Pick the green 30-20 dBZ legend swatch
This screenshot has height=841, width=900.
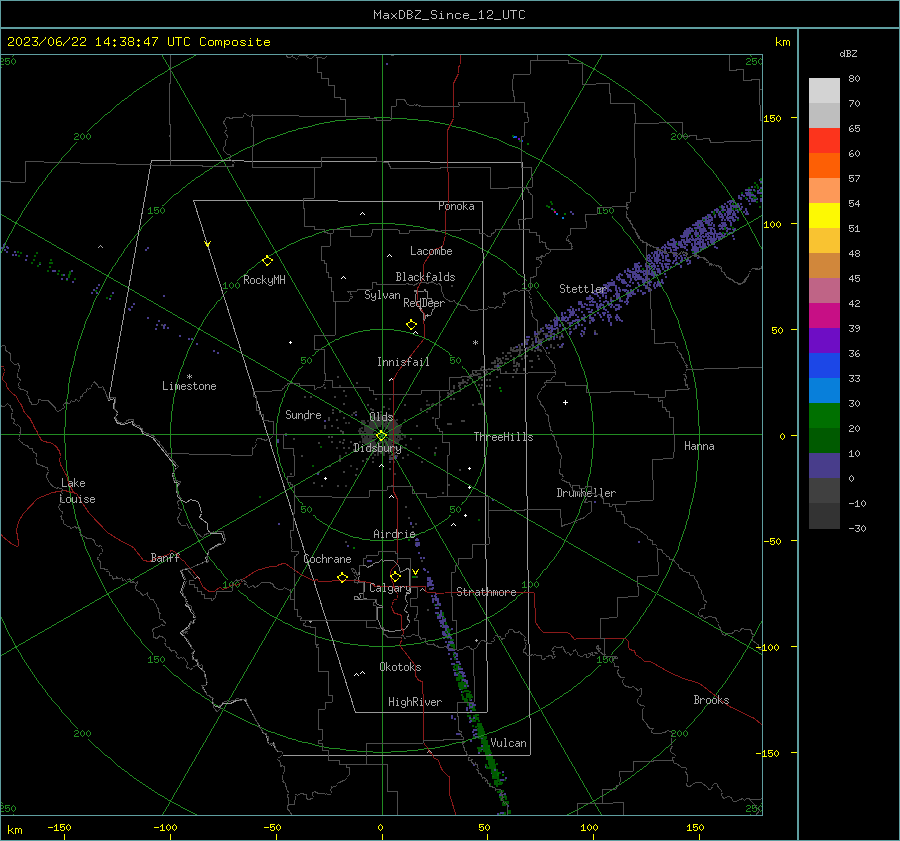[824, 416]
